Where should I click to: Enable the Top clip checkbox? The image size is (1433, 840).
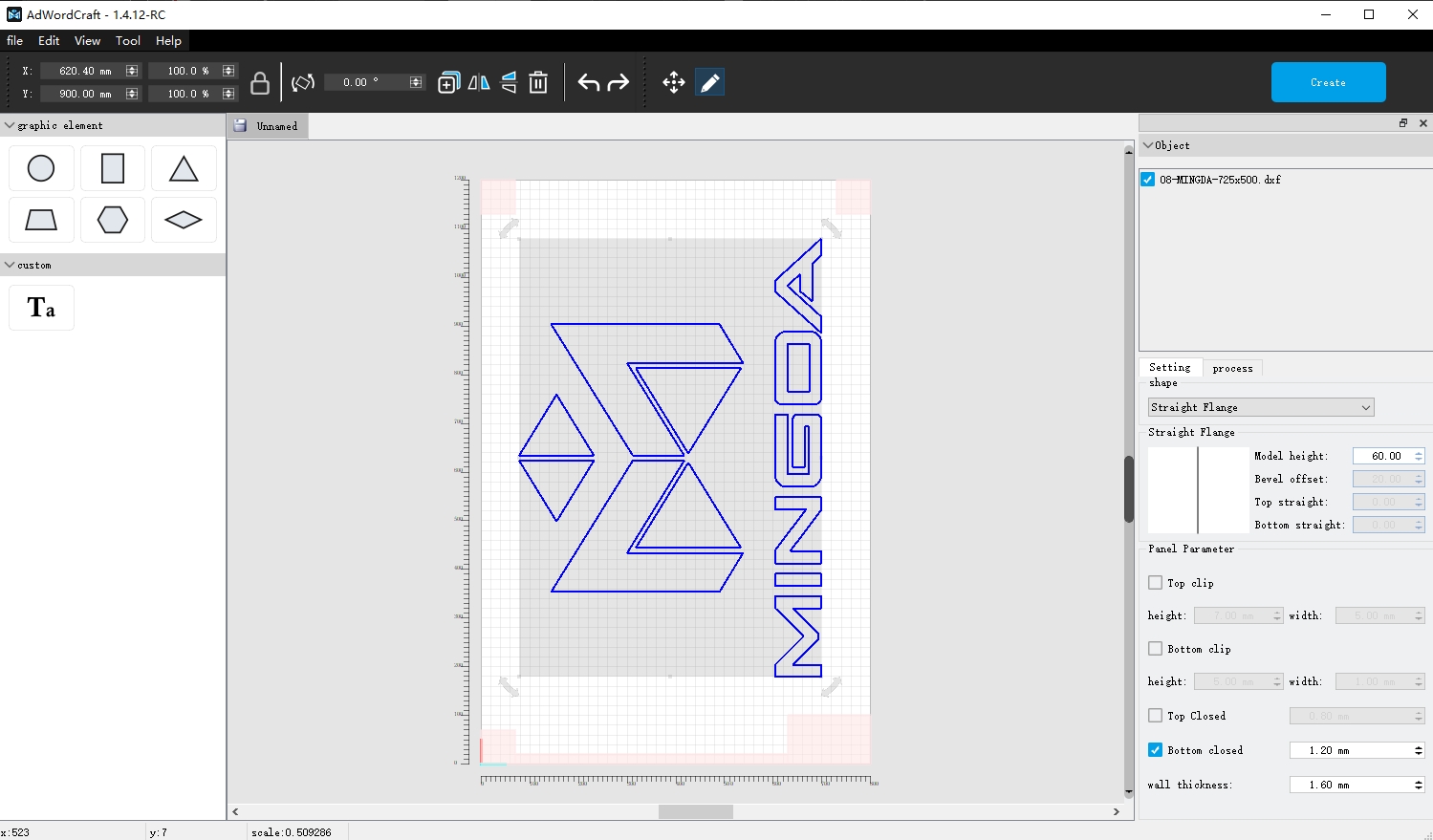coord(1156,583)
